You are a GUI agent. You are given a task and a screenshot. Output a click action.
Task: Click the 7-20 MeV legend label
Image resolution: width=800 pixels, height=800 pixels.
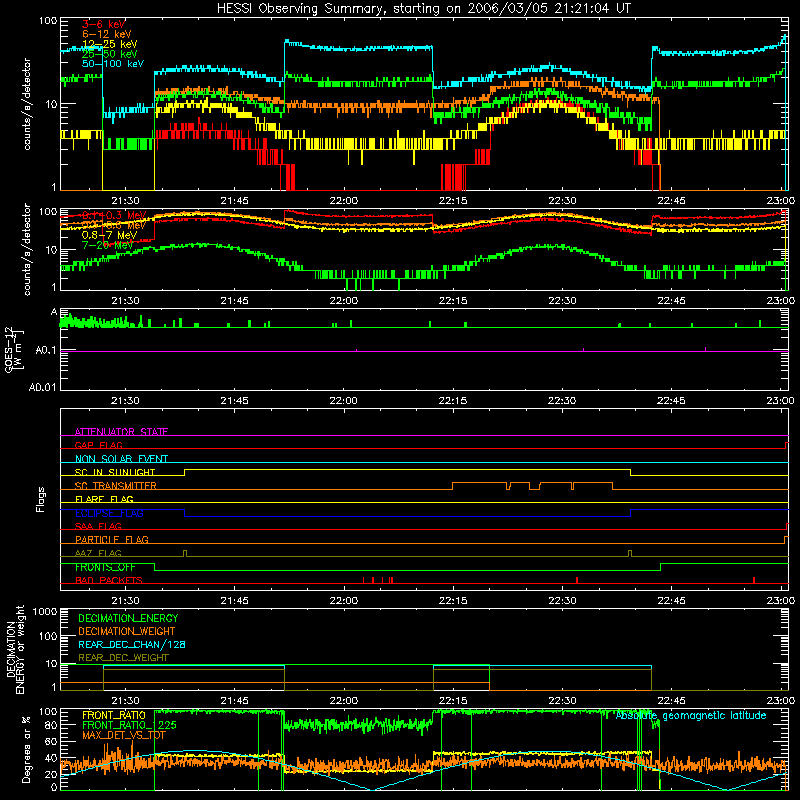(x=107, y=245)
